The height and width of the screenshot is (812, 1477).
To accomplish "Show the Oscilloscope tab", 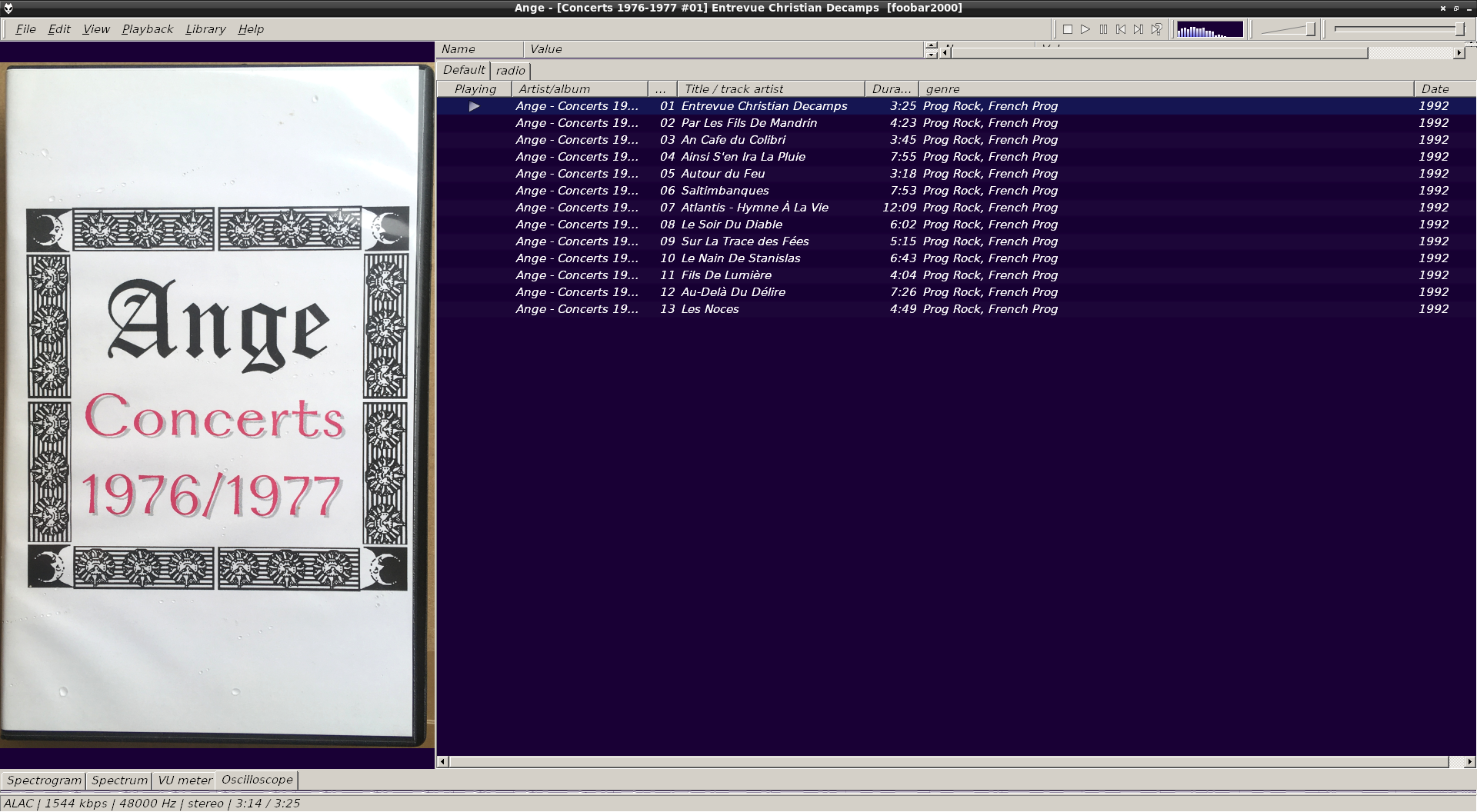I will click(x=257, y=780).
